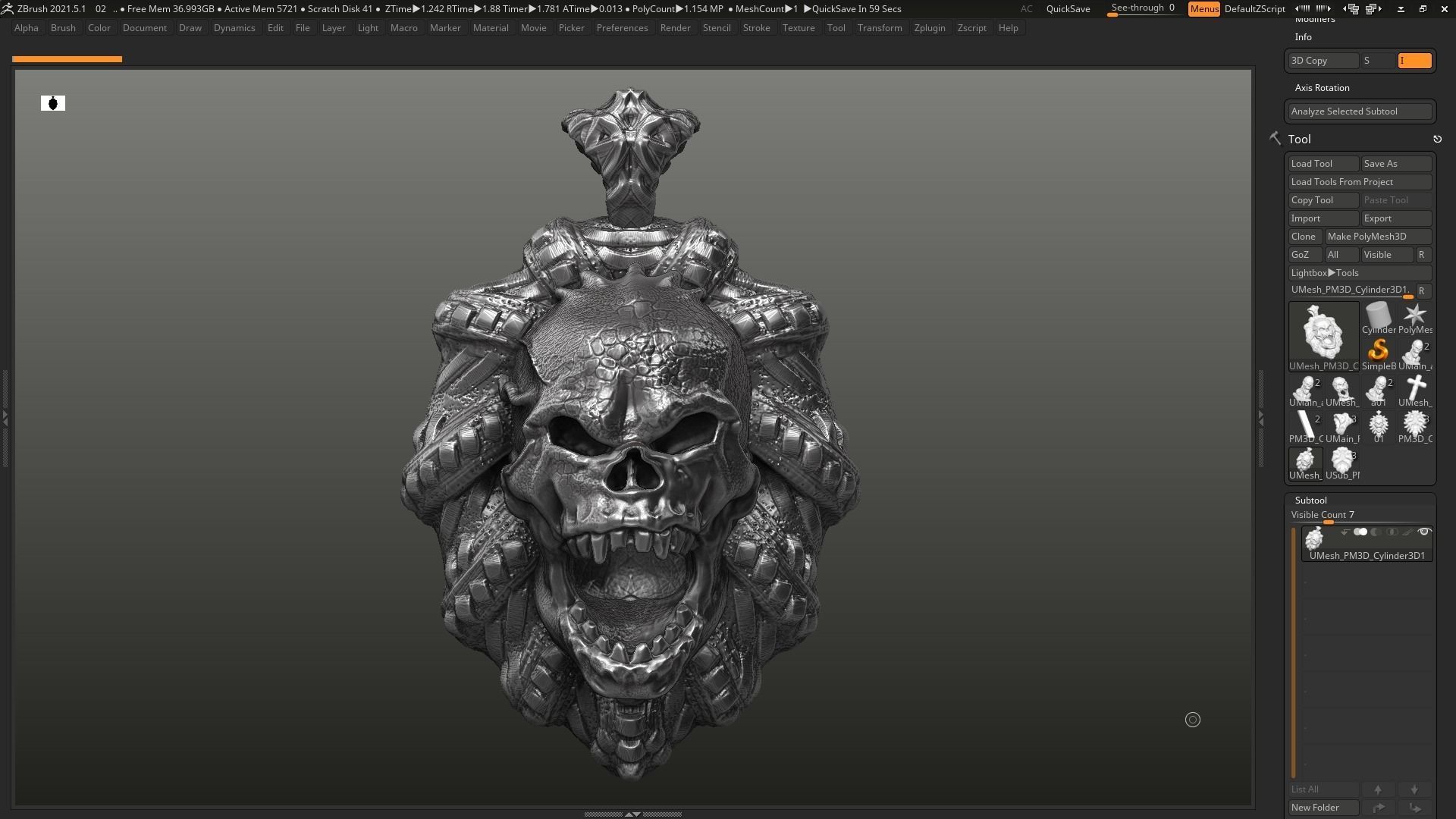1456x819 pixels.
Task: Select the 01 lion head tool thumbnail
Action: 1378,427
